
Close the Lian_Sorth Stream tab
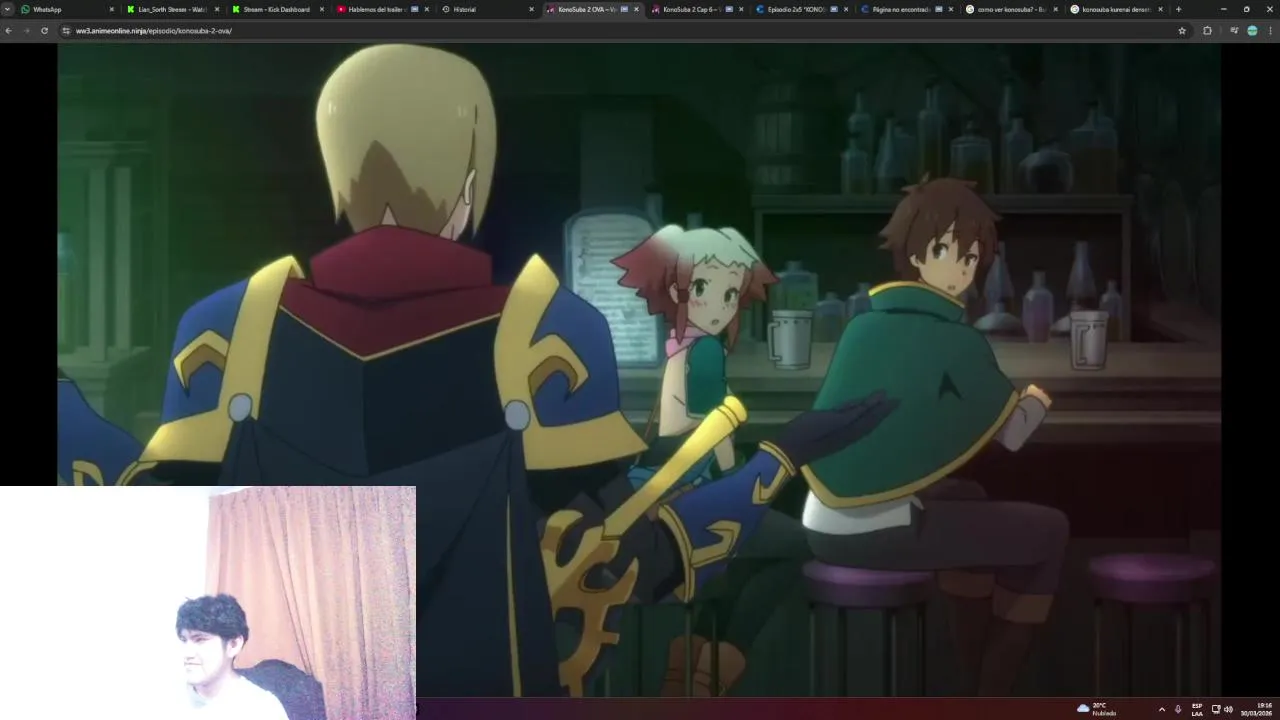[x=217, y=9]
